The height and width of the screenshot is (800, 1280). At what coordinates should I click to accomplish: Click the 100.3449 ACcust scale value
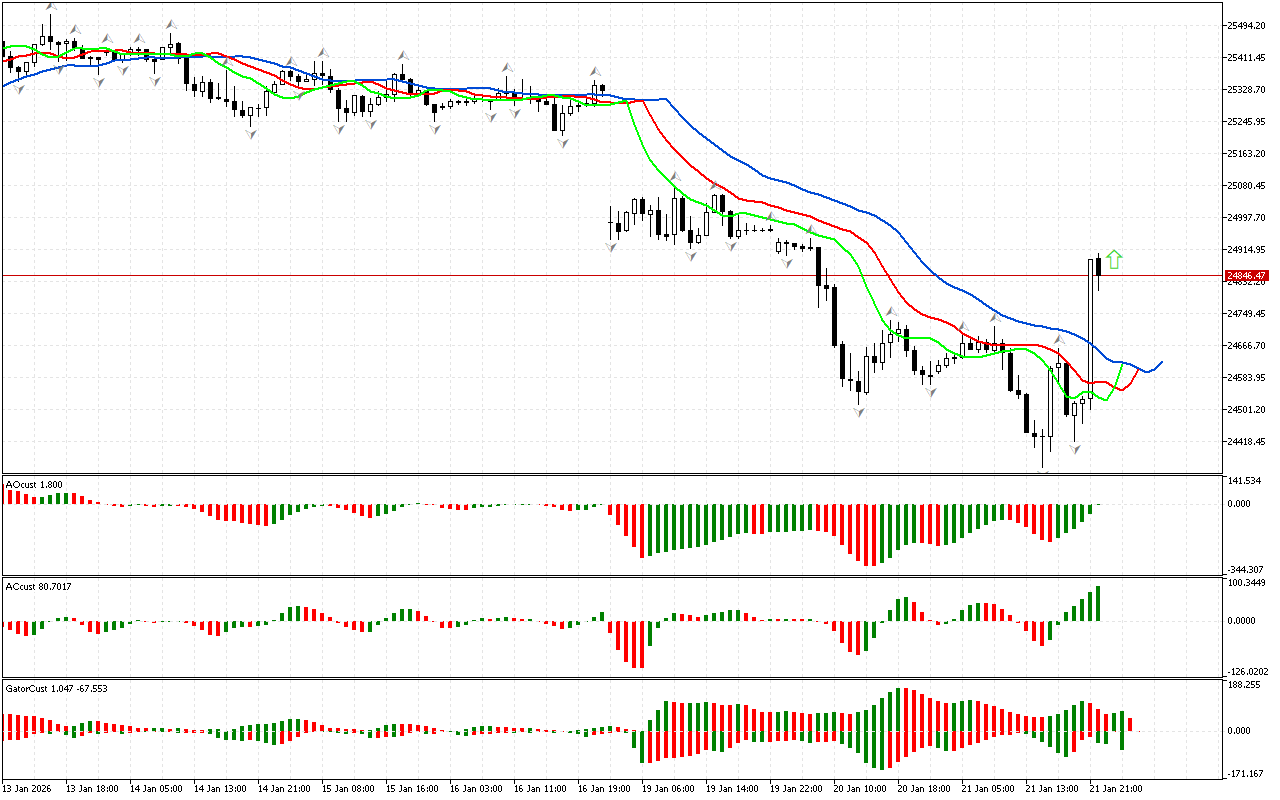point(1247,582)
